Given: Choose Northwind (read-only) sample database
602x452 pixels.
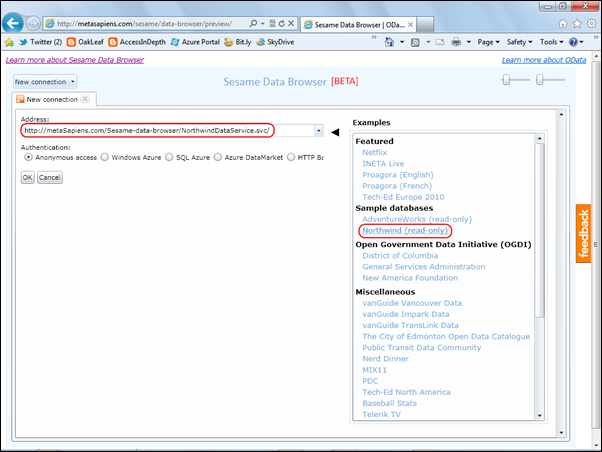Looking at the screenshot, I should point(405,230).
